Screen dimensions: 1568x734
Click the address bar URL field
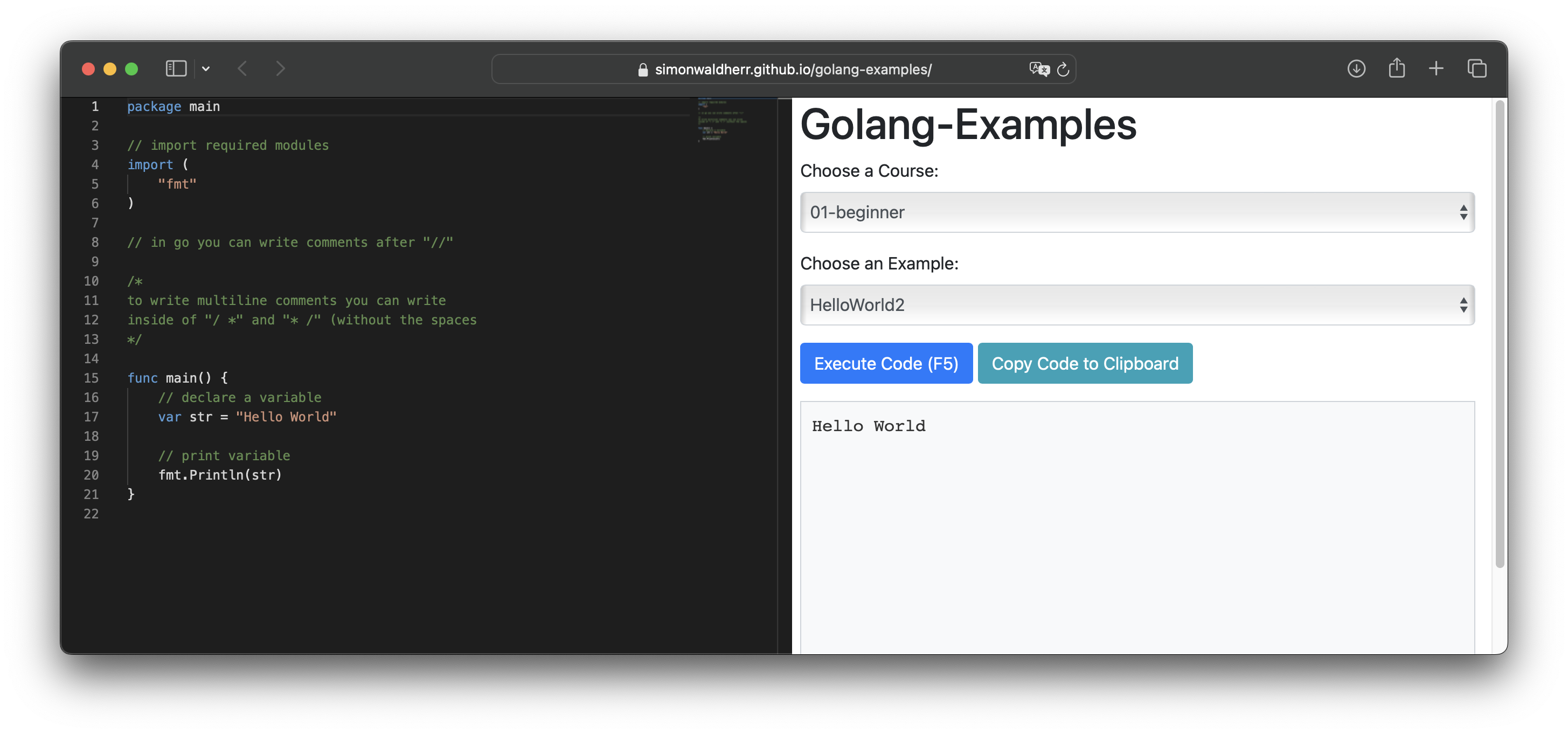pyautogui.click(x=783, y=70)
